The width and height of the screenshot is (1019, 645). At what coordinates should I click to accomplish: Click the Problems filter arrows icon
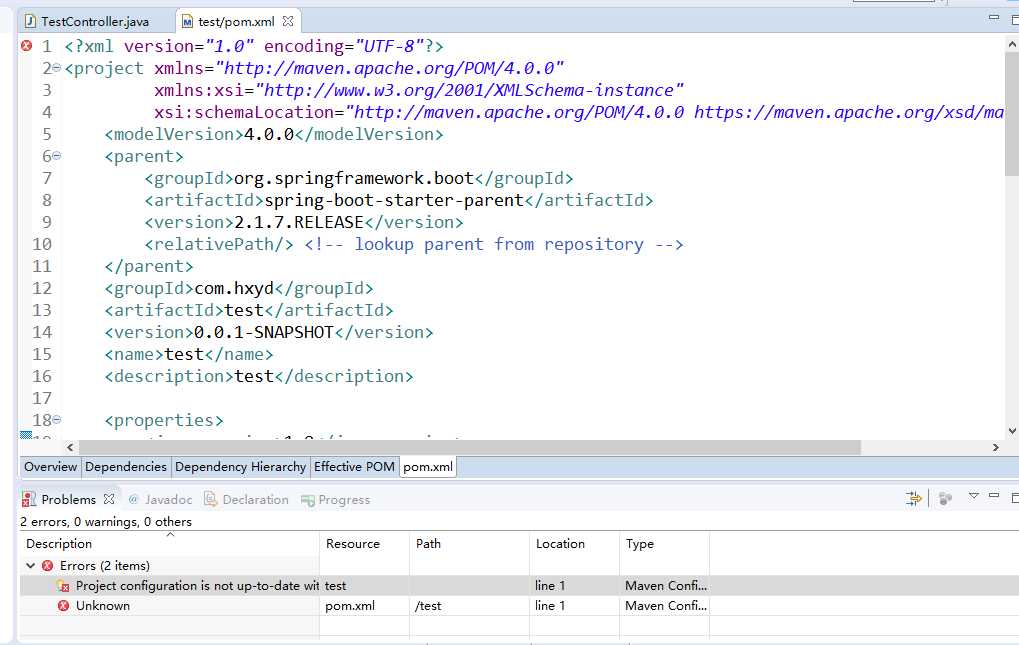[914, 498]
